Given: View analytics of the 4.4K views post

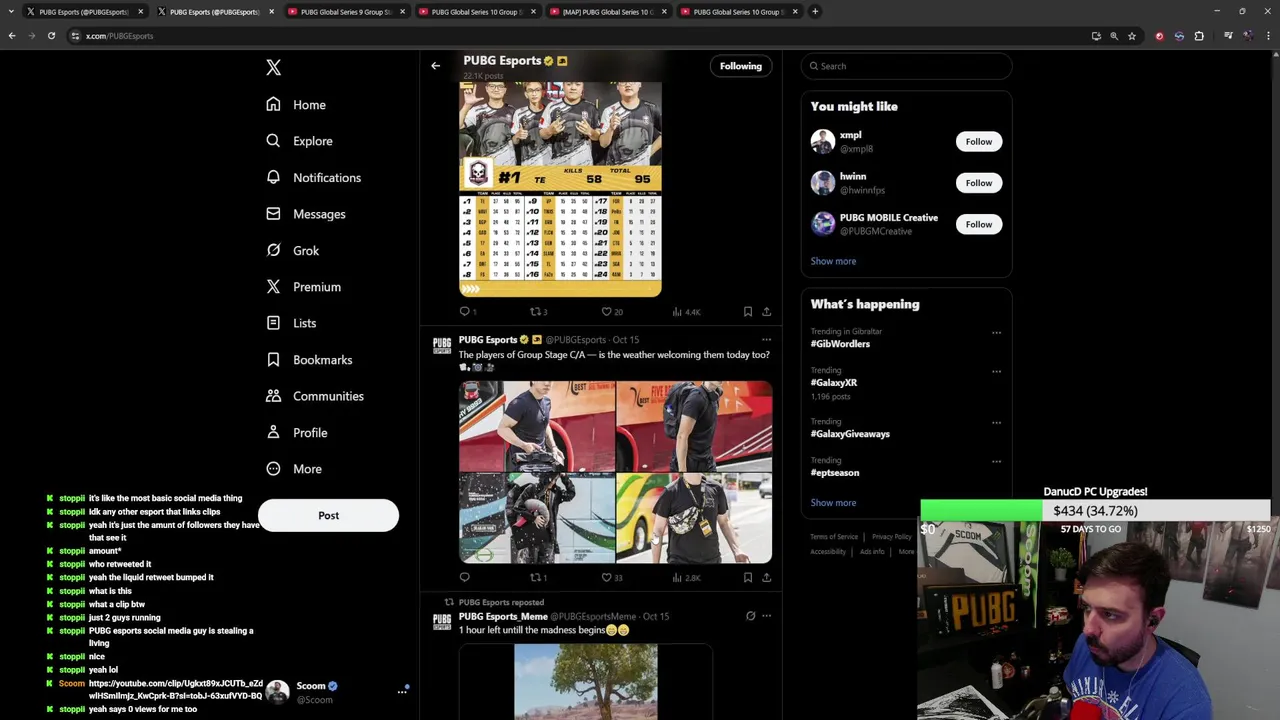Looking at the screenshot, I should [x=685, y=312].
